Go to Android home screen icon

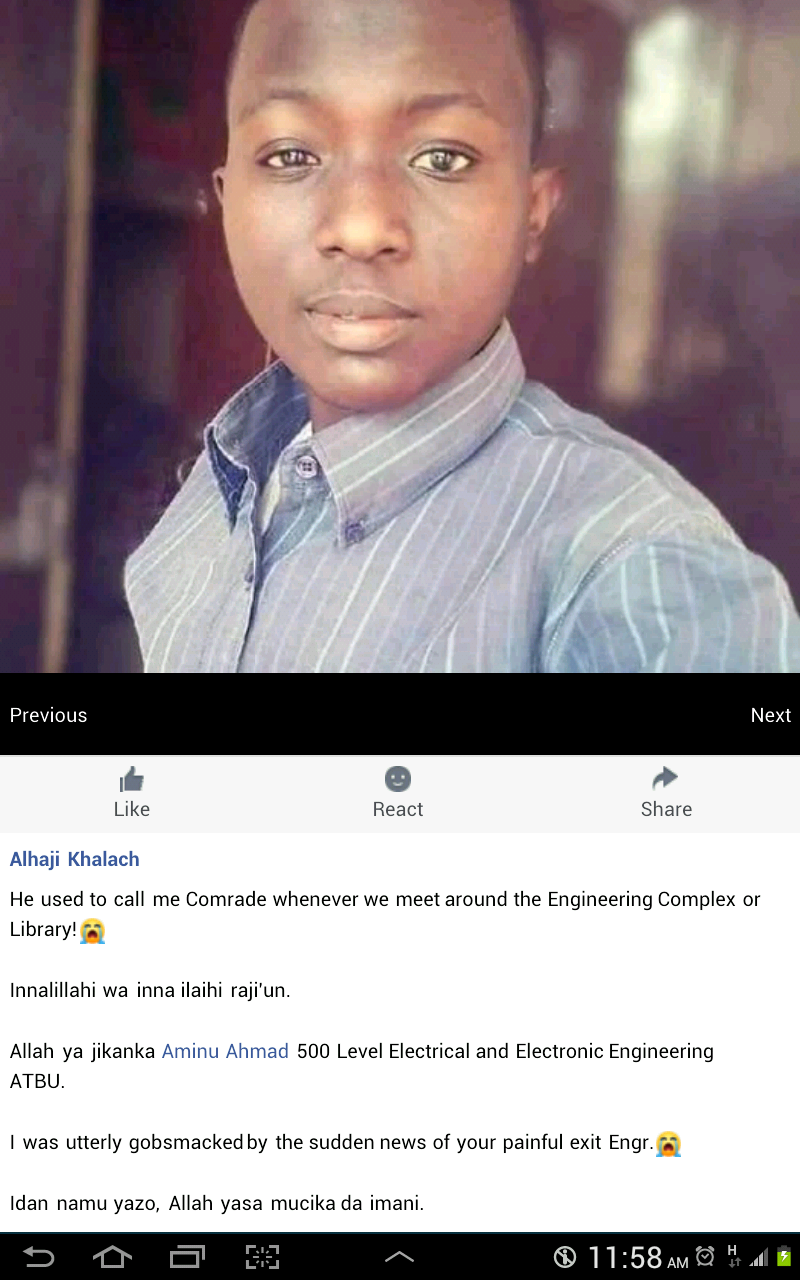[112, 1256]
